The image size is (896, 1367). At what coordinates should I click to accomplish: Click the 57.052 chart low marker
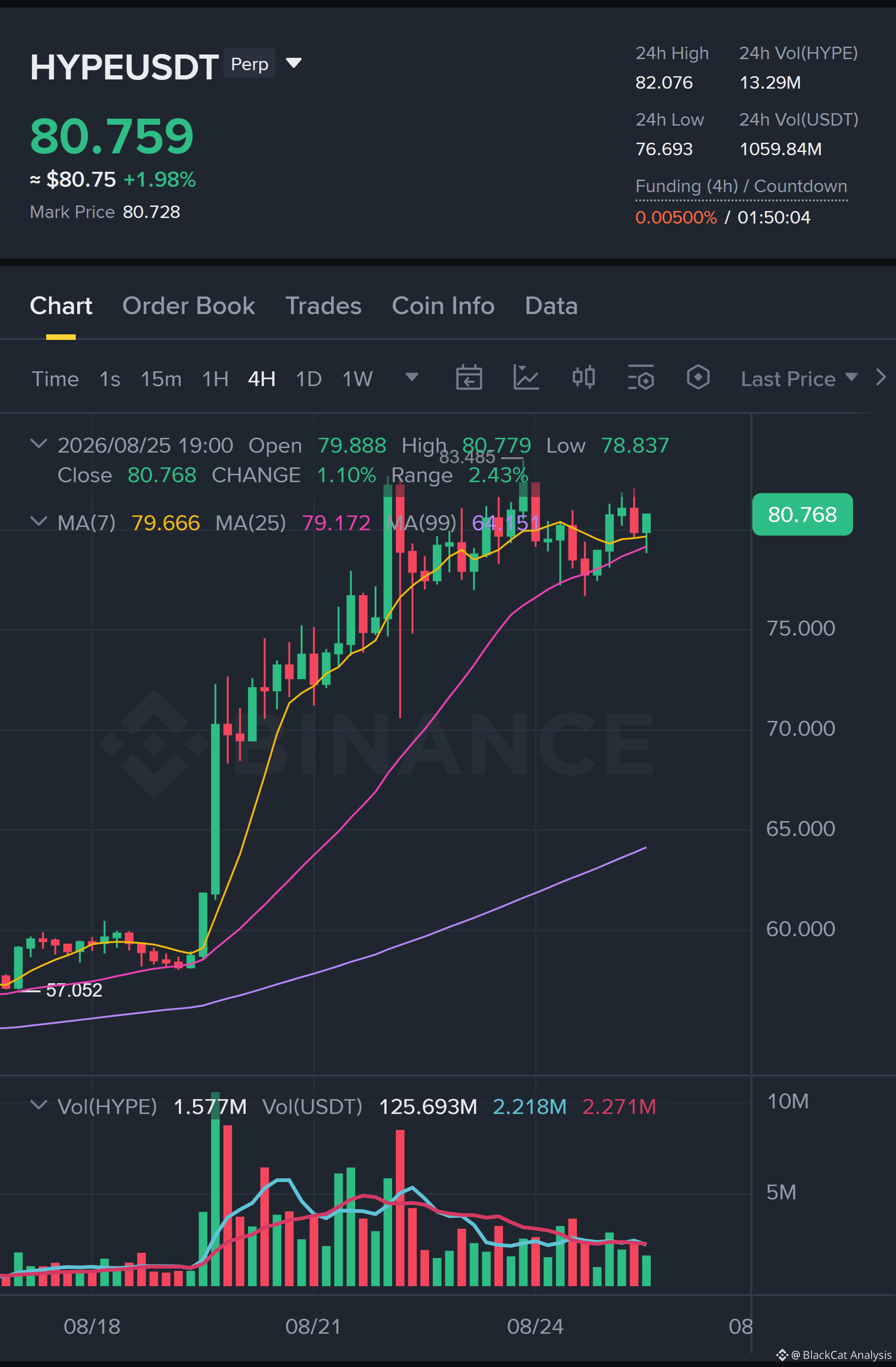click(74, 990)
